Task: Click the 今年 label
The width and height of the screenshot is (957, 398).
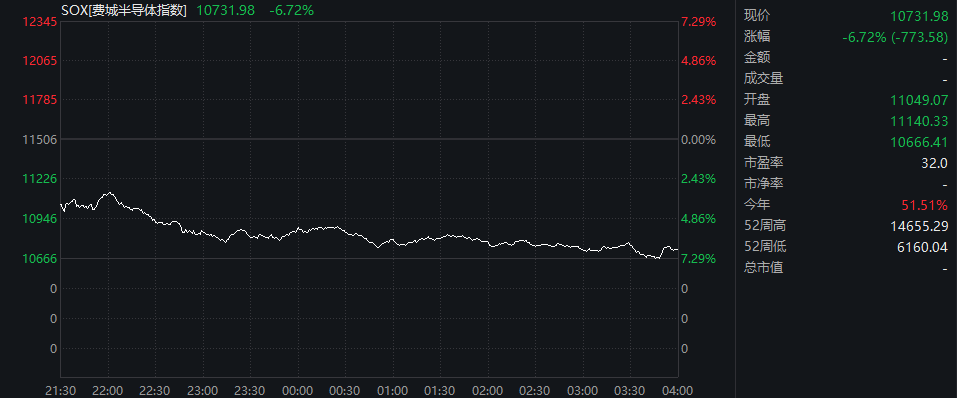Action: click(757, 204)
